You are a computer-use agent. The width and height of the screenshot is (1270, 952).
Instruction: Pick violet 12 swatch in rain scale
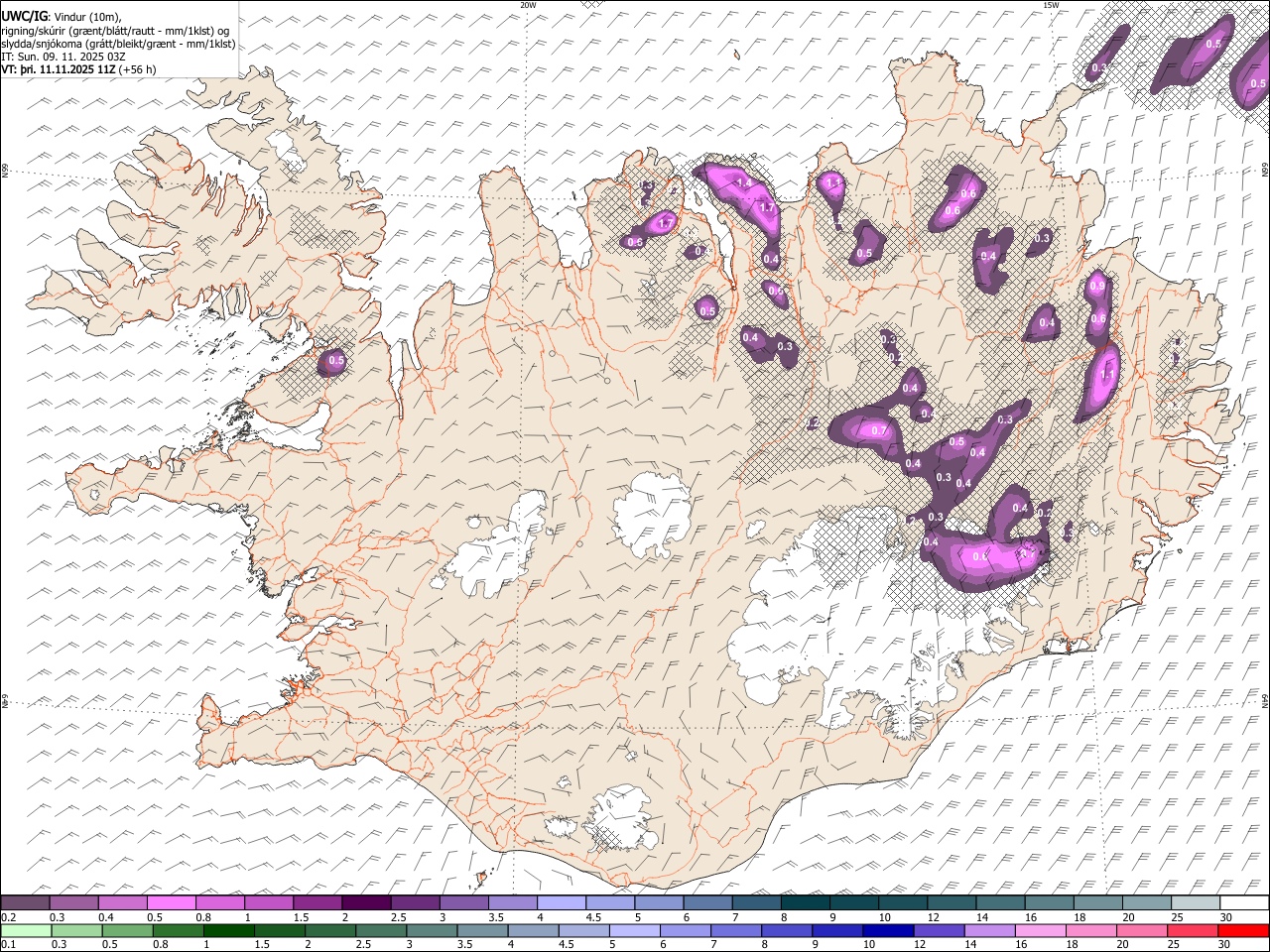(x=939, y=931)
